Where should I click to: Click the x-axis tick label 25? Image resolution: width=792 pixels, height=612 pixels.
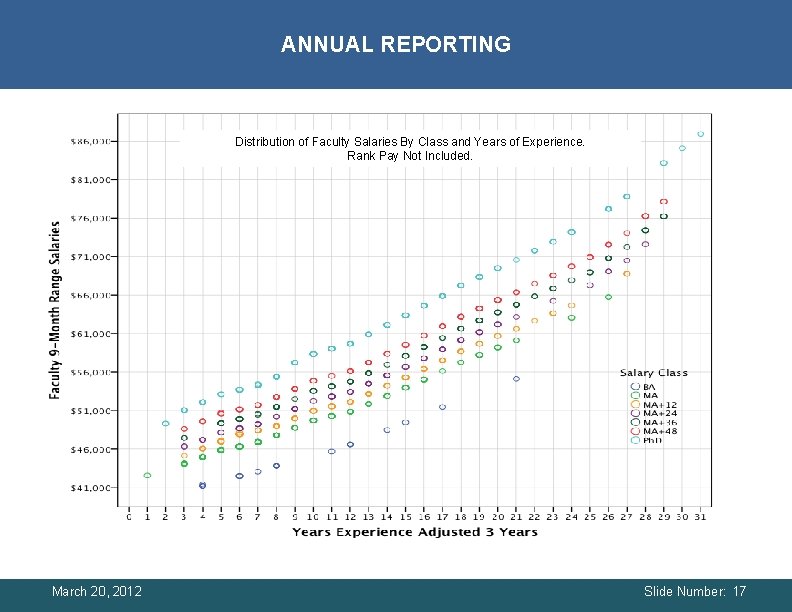(x=590, y=517)
